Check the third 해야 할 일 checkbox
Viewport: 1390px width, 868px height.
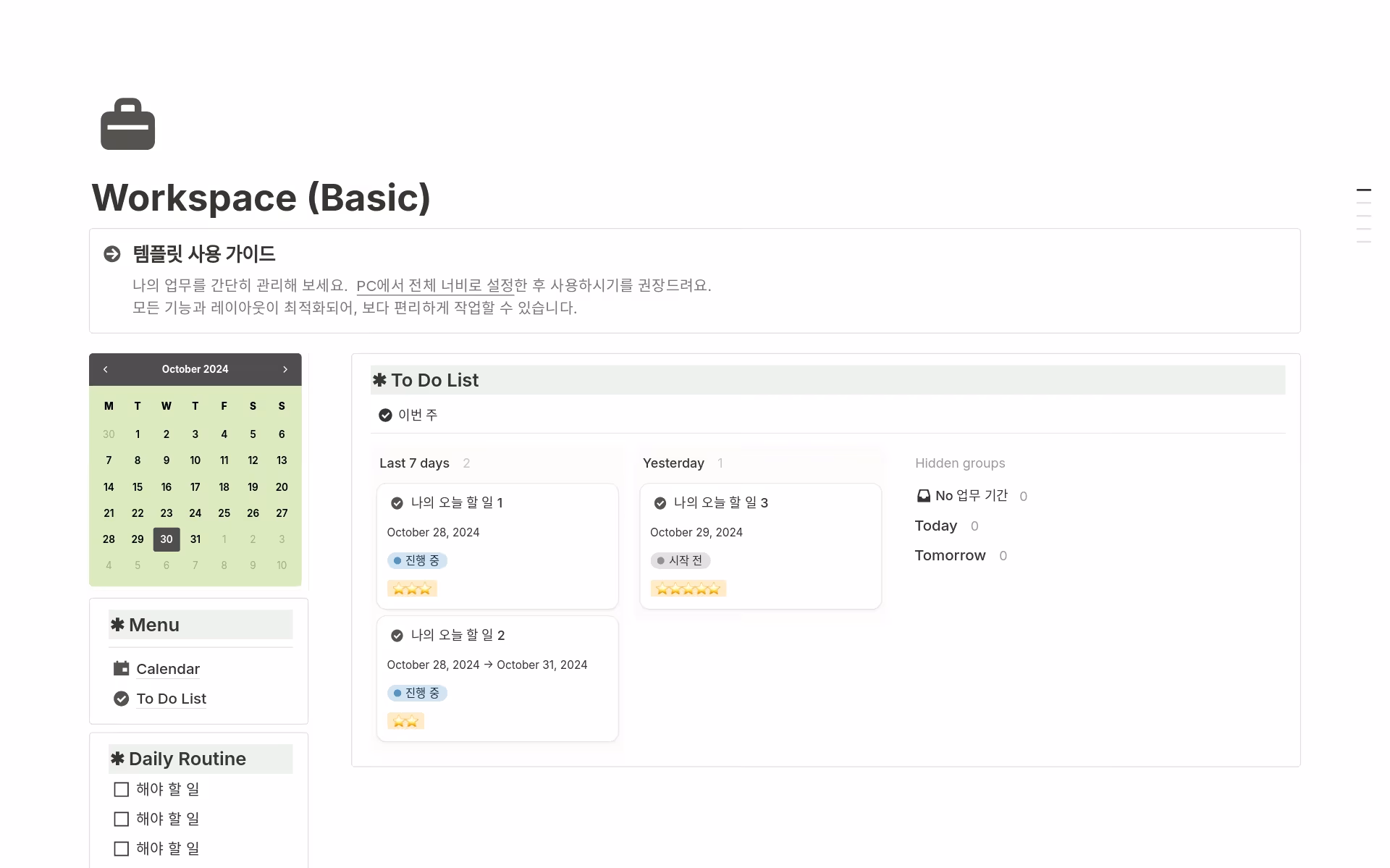click(x=122, y=848)
